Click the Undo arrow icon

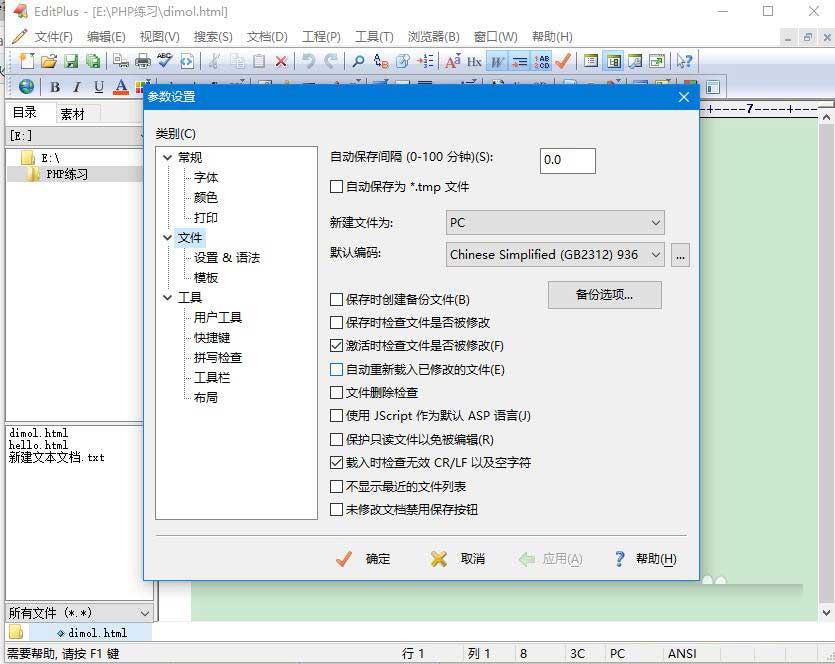coord(309,62)
